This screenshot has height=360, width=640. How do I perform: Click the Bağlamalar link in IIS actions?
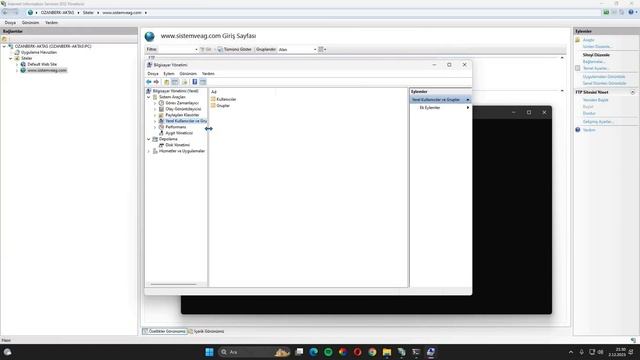pyautogui.click(x=594, y=62)
